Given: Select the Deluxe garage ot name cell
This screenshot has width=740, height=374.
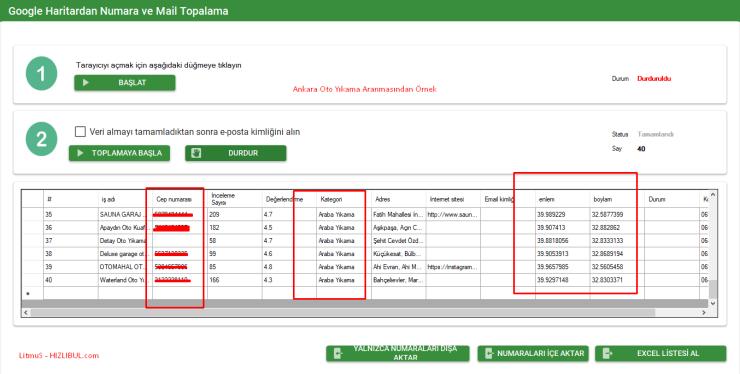Looking at the screenshot, I should click(x=125, y=254).
